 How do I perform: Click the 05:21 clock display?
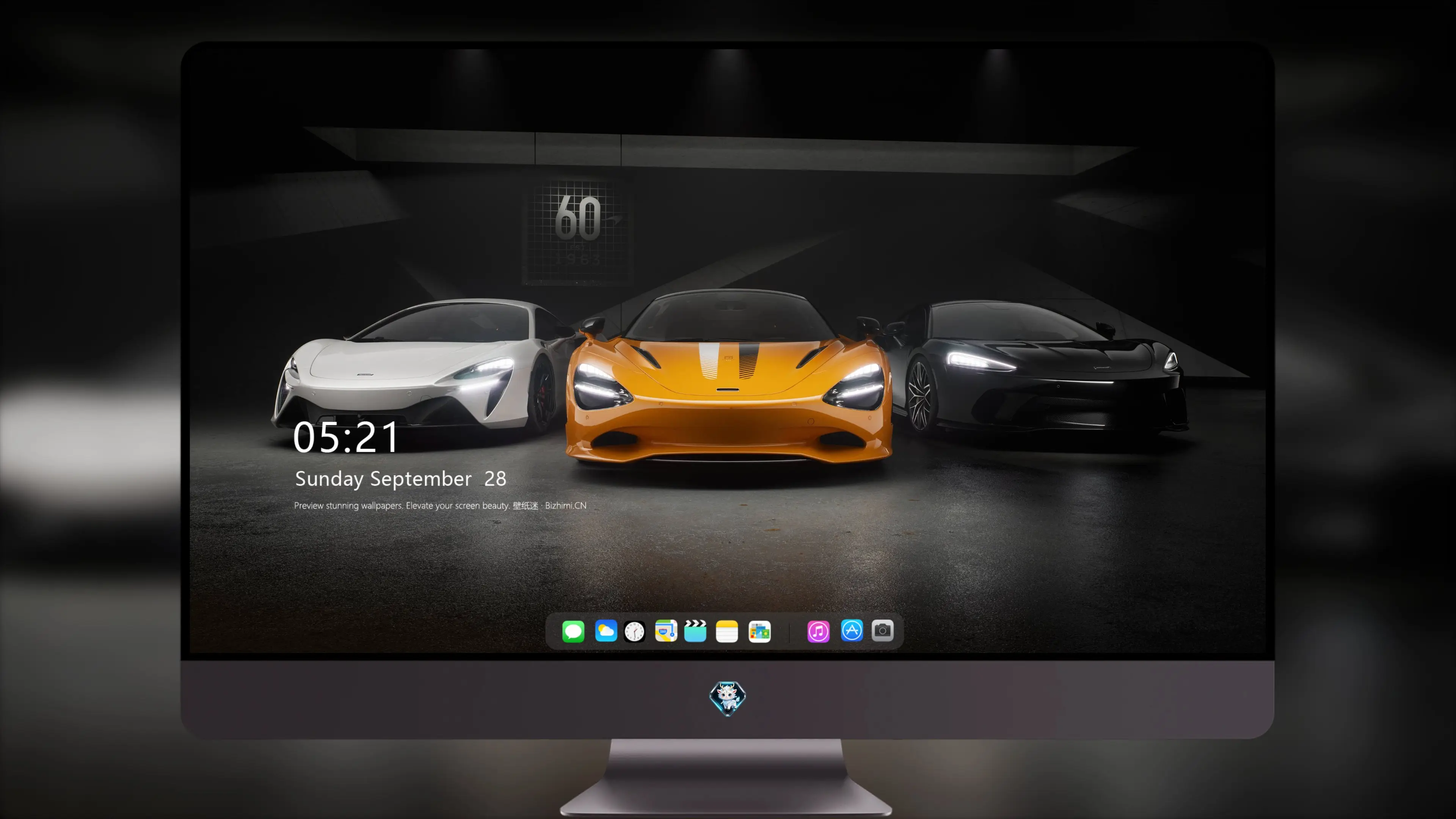point(345,438)
